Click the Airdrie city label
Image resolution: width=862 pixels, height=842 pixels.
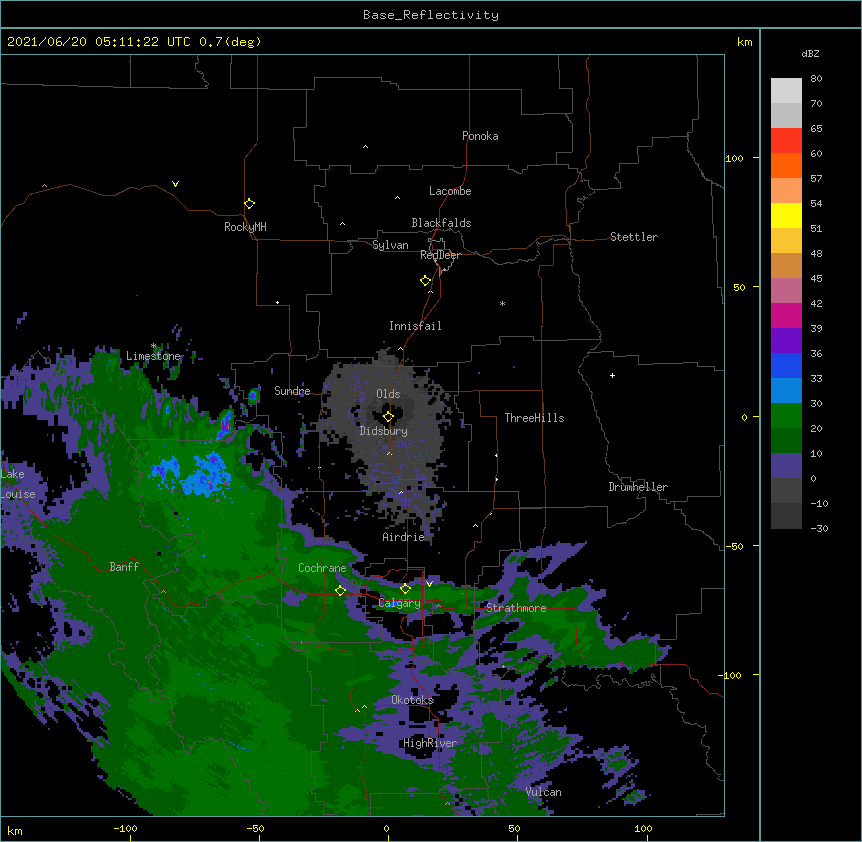tap(404, 537)
